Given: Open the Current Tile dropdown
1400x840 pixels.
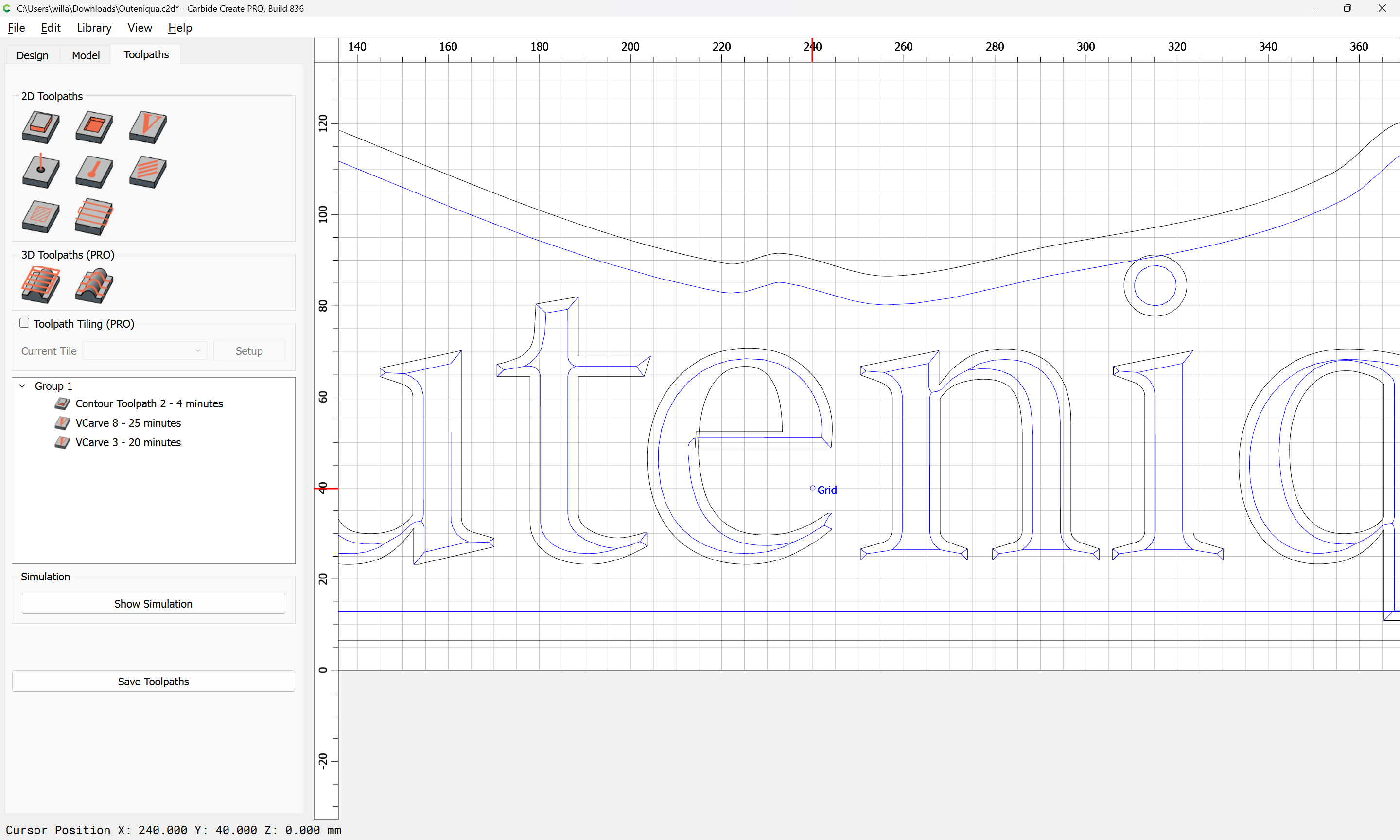Looking at the screenshot, I should coord(145,350).
